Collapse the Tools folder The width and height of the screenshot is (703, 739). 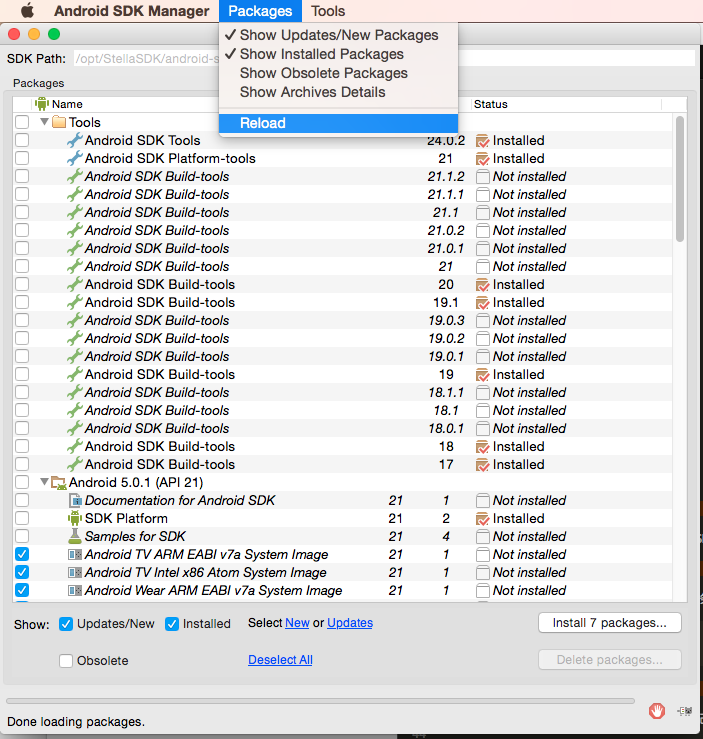pyautogui.click(x=45, y=122)
